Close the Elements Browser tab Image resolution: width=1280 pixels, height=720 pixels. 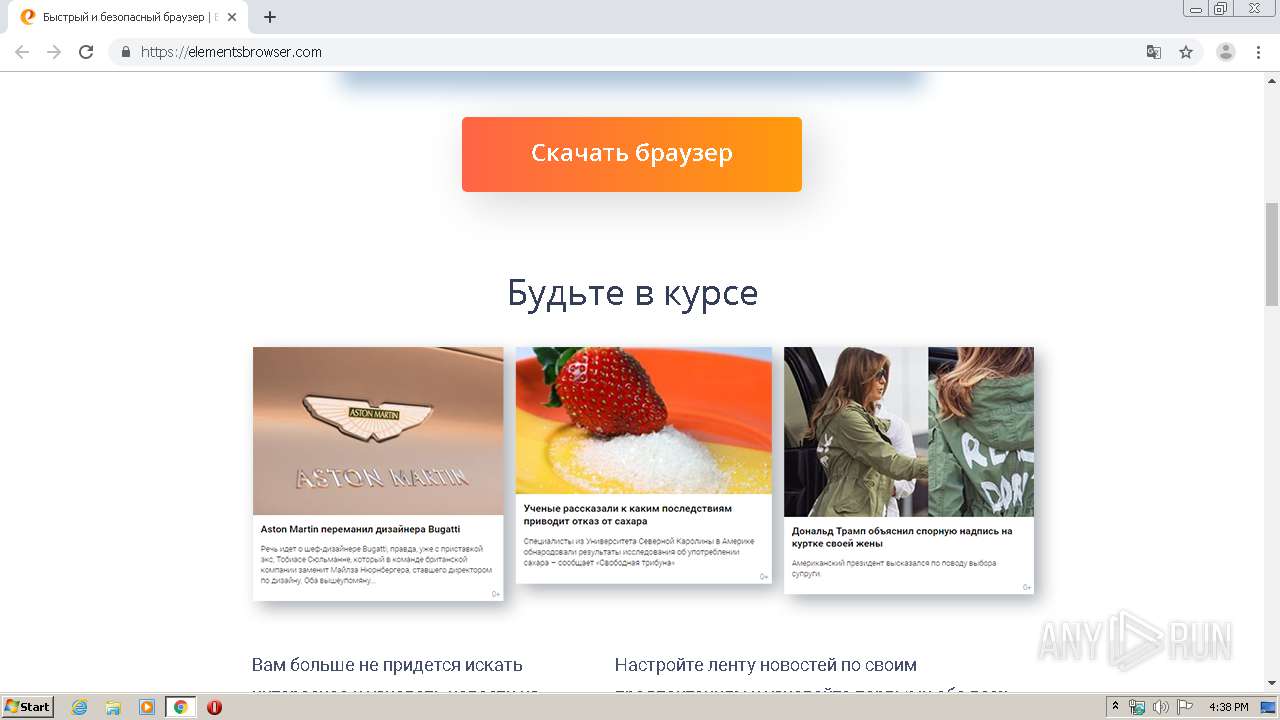[x=232, y=17]
